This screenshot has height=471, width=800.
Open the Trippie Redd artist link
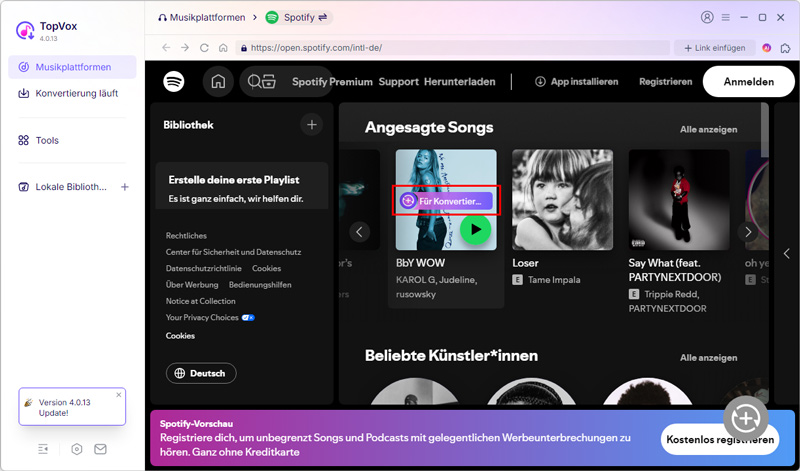[671, 294]
